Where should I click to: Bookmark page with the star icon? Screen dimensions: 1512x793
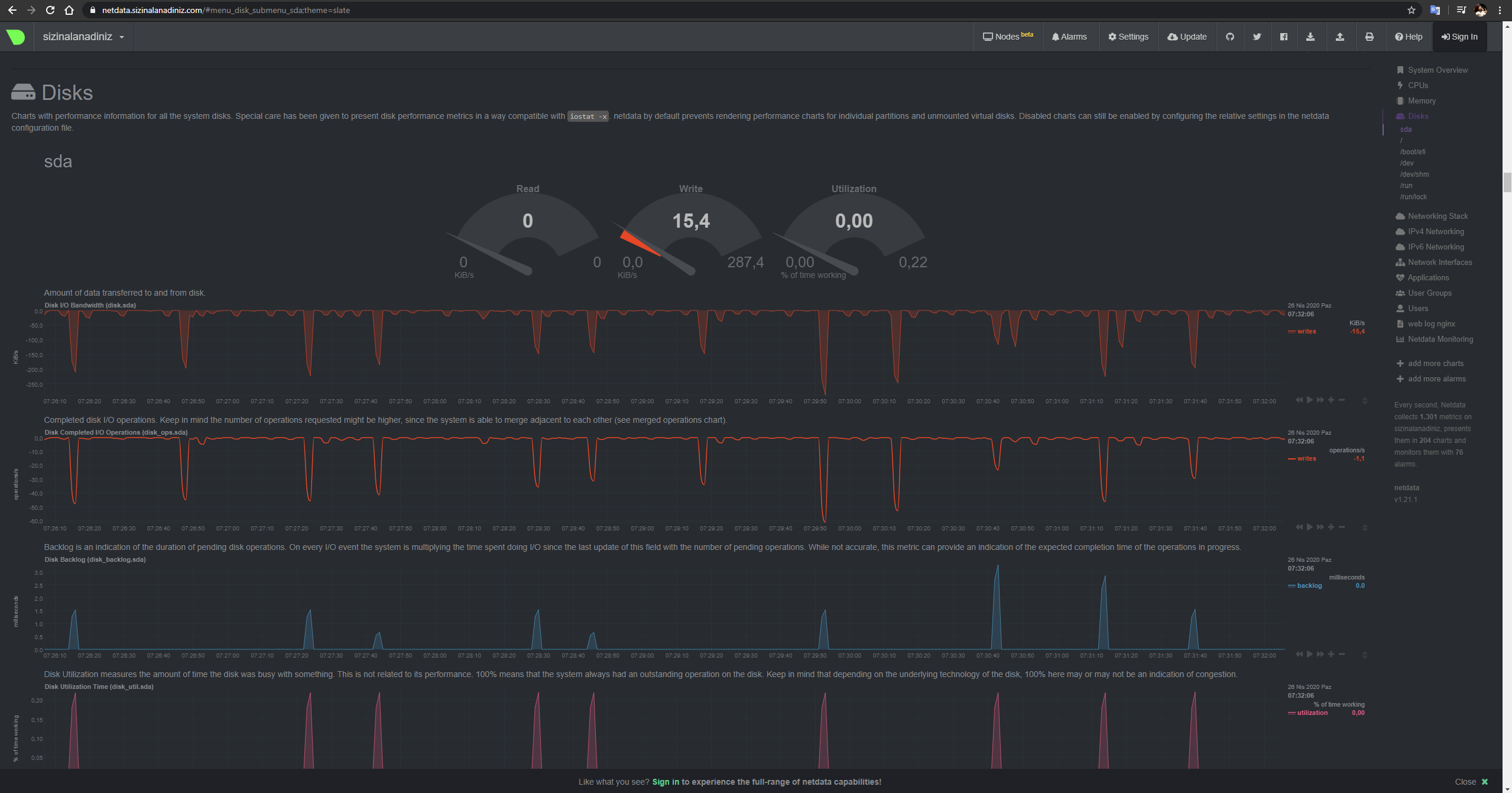(1412, 10)
